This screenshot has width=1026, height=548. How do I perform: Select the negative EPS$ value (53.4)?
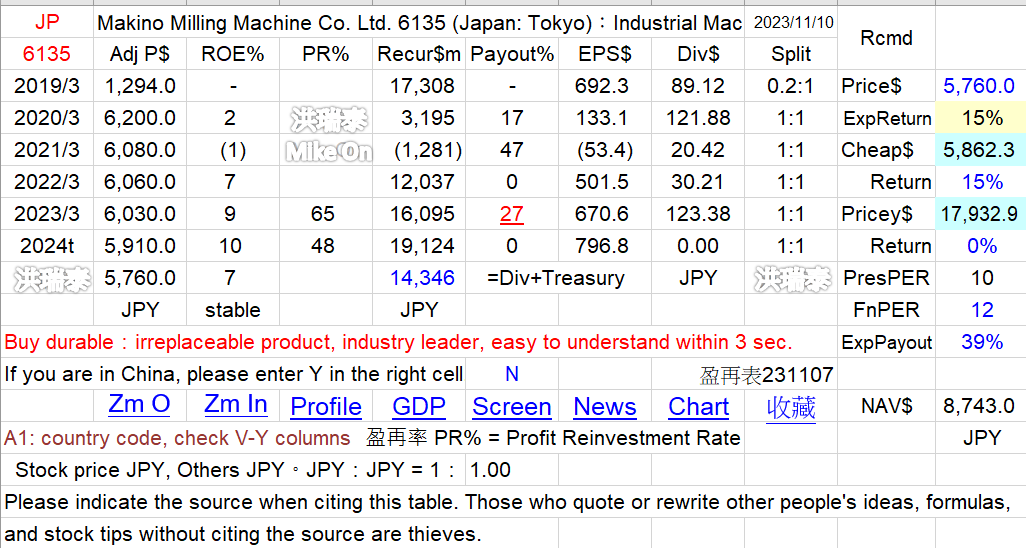[605, 150]
